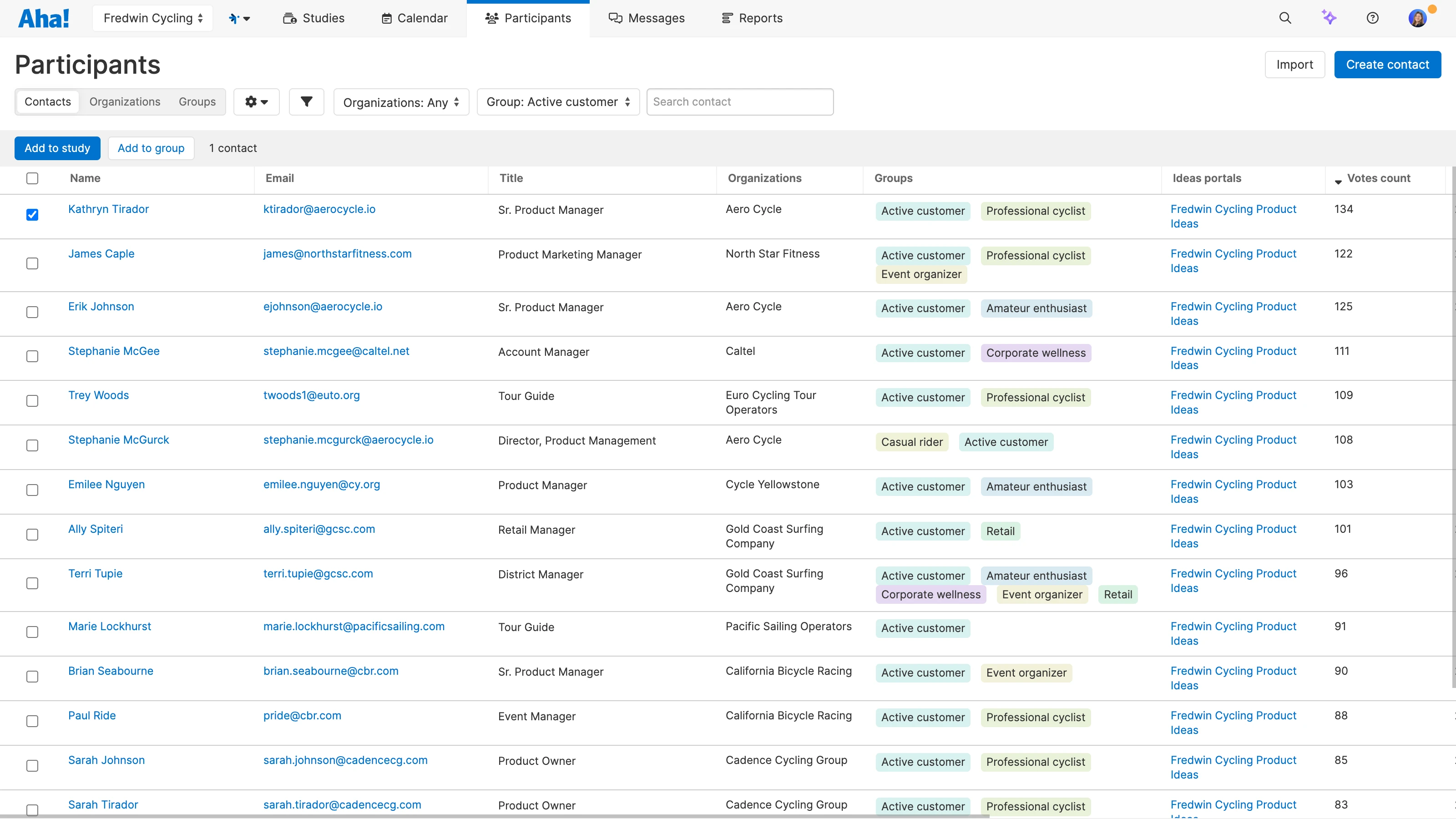Switch to the Organizations tab

(125, 102)
